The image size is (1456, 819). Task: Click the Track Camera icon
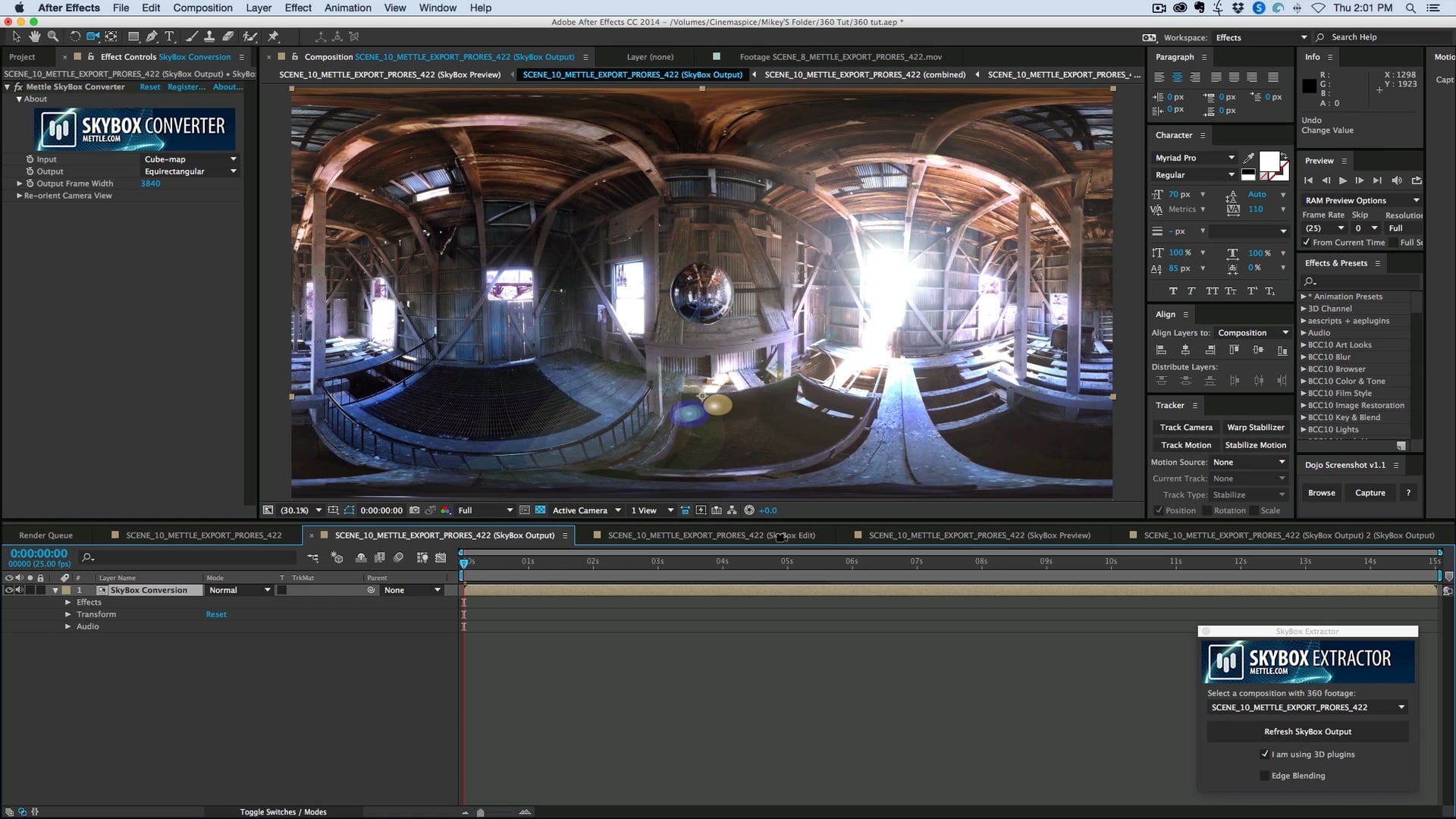(1186, 427)
